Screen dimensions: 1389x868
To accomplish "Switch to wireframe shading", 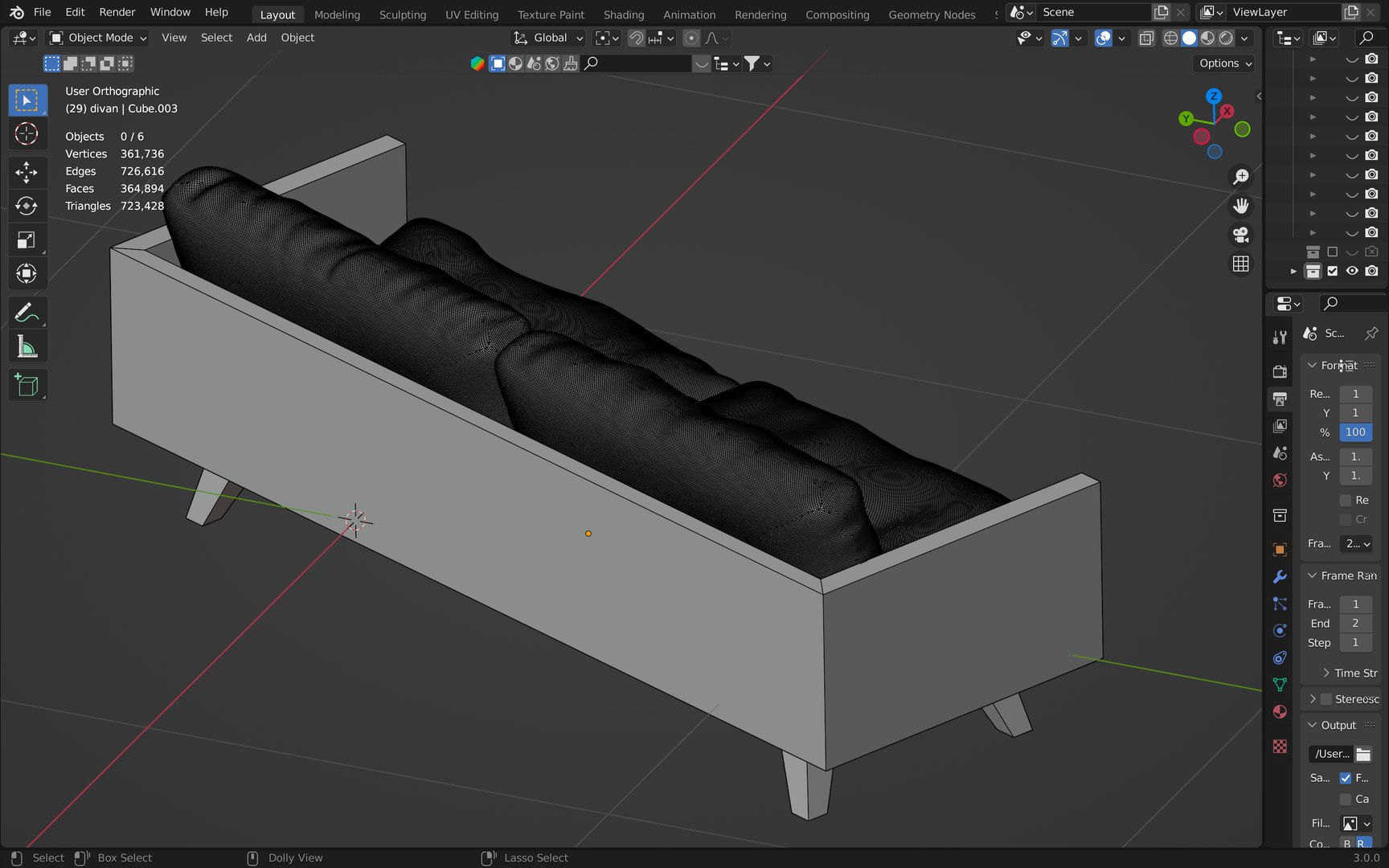I will pyautogui.click(x=1170, y=38).
